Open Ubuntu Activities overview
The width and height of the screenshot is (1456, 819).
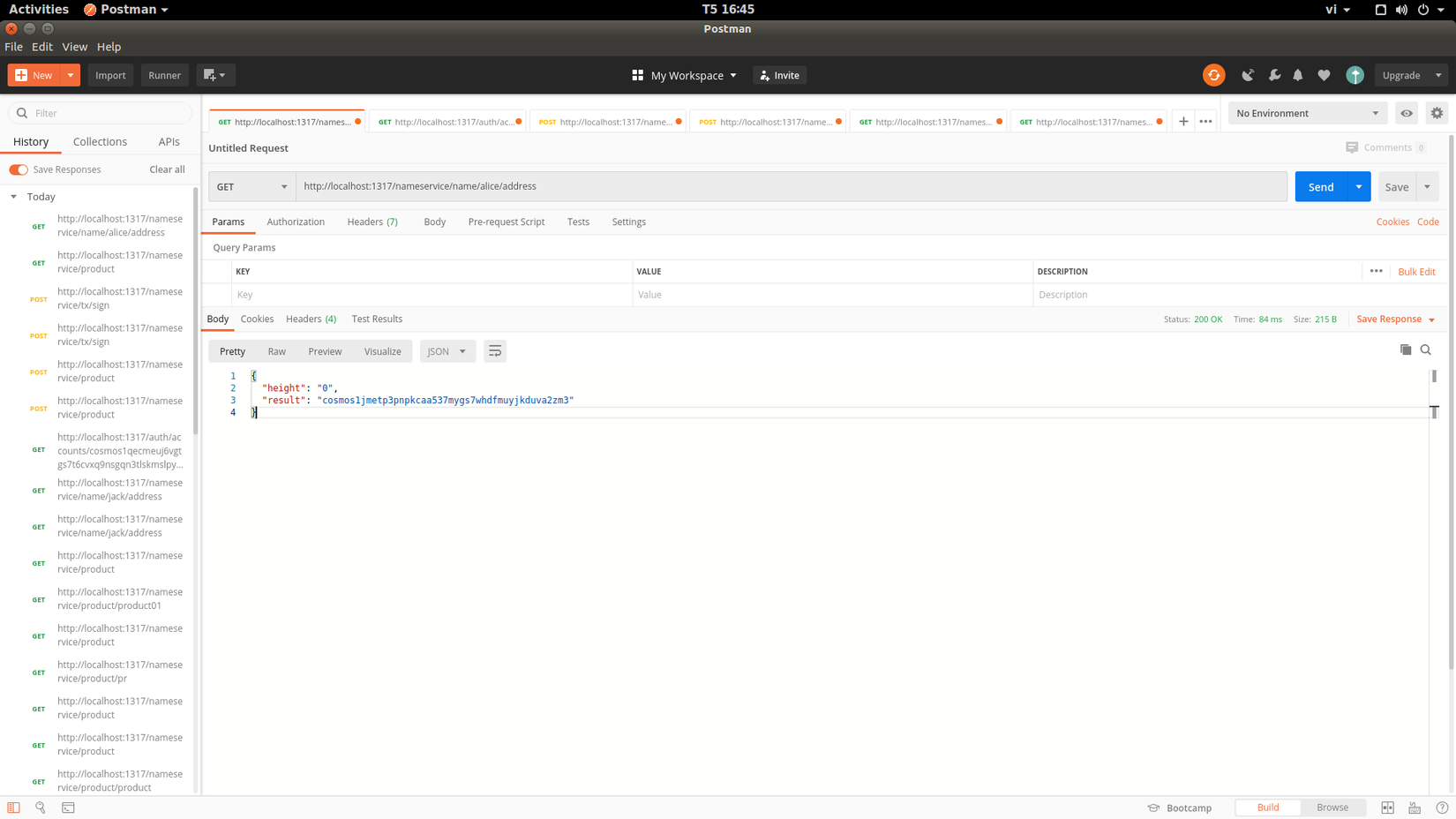coord(39,10)
